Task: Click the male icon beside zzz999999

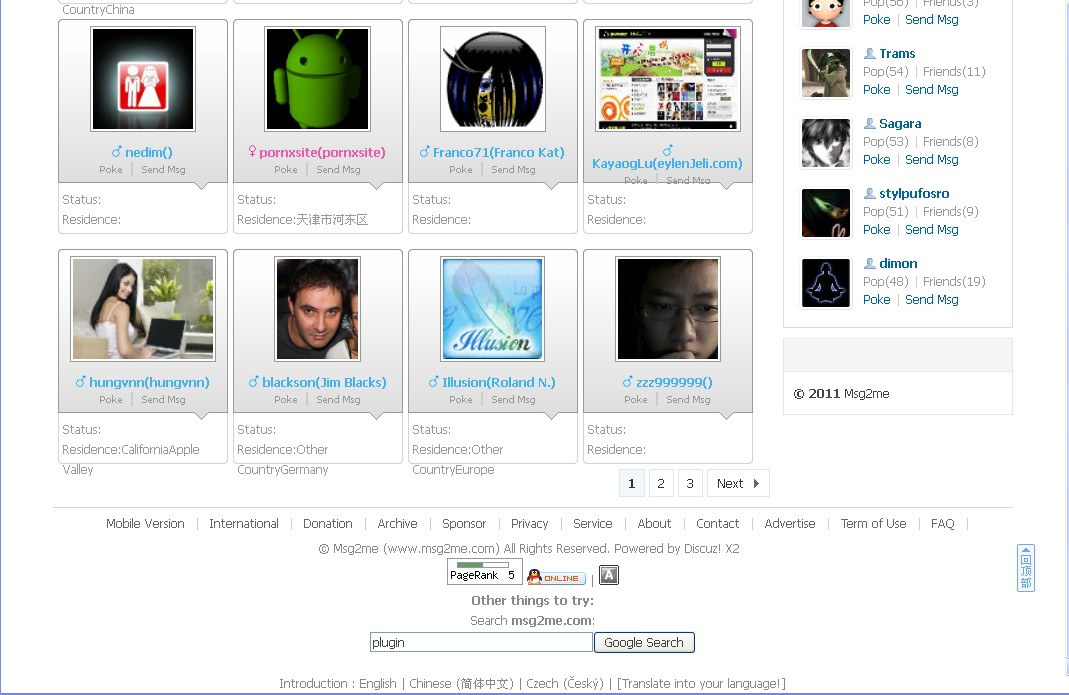Action: tap(628, 381)
